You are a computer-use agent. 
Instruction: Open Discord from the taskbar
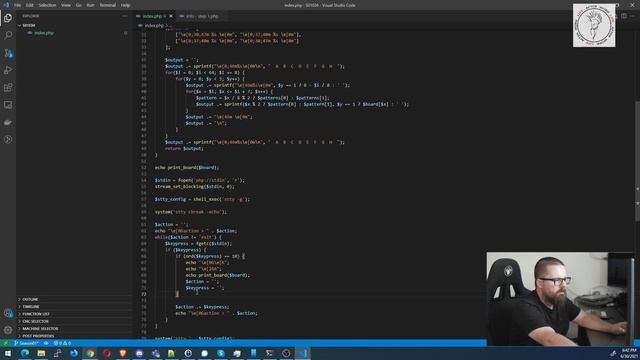click(x=139, y=353)
